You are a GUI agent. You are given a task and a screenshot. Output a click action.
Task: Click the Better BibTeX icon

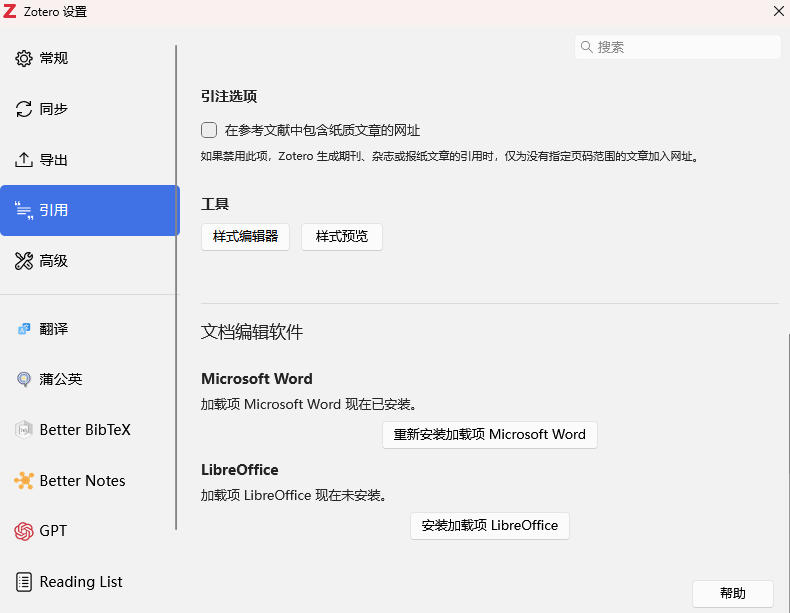pos(24,430)
